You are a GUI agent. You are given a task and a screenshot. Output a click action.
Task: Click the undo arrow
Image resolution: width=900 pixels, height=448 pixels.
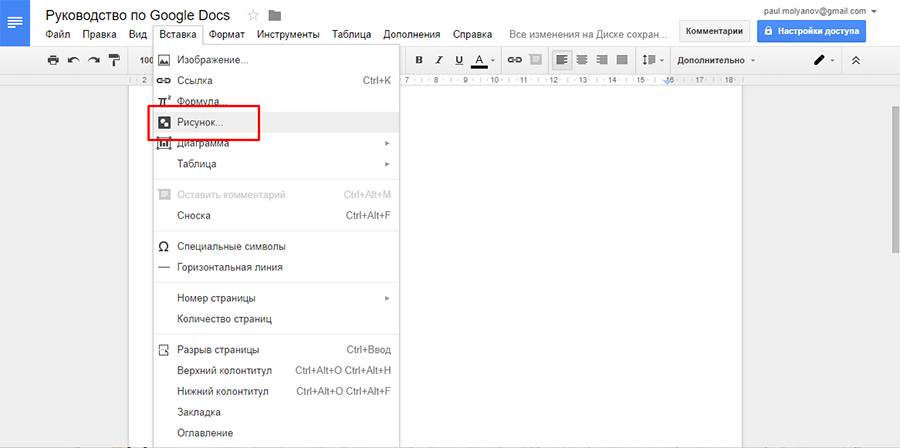pyautogui.click(x=73, y=60)
